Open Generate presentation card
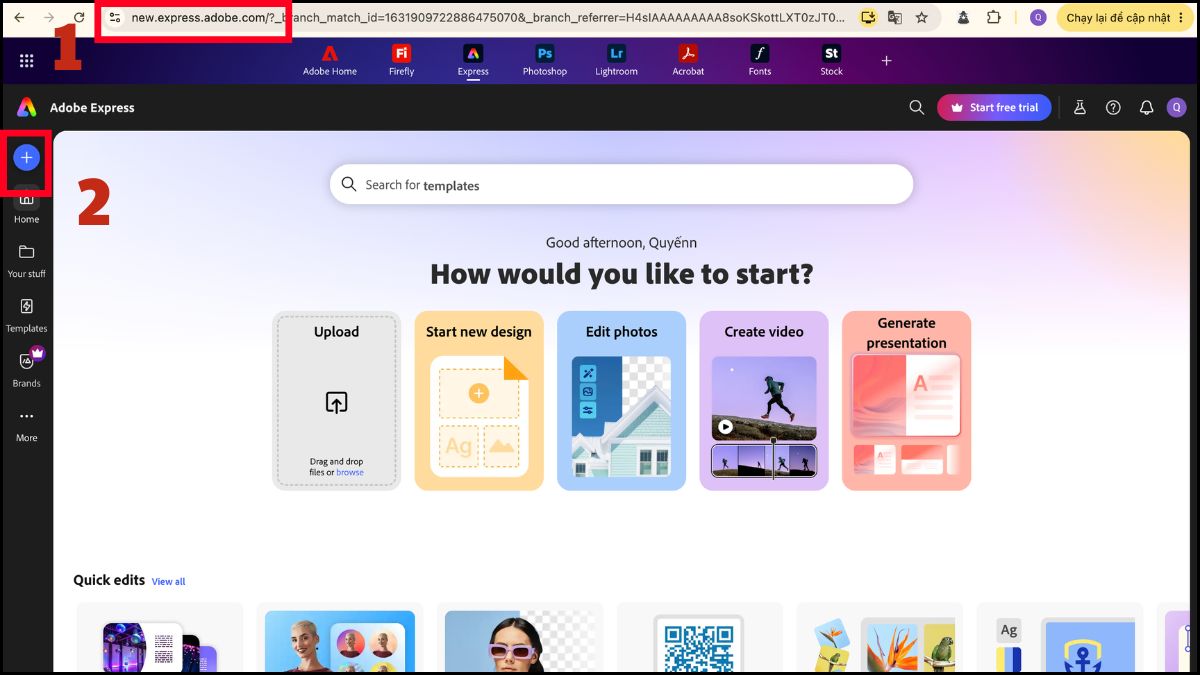This screenshot has width=1200, height=675. [906, 401]
